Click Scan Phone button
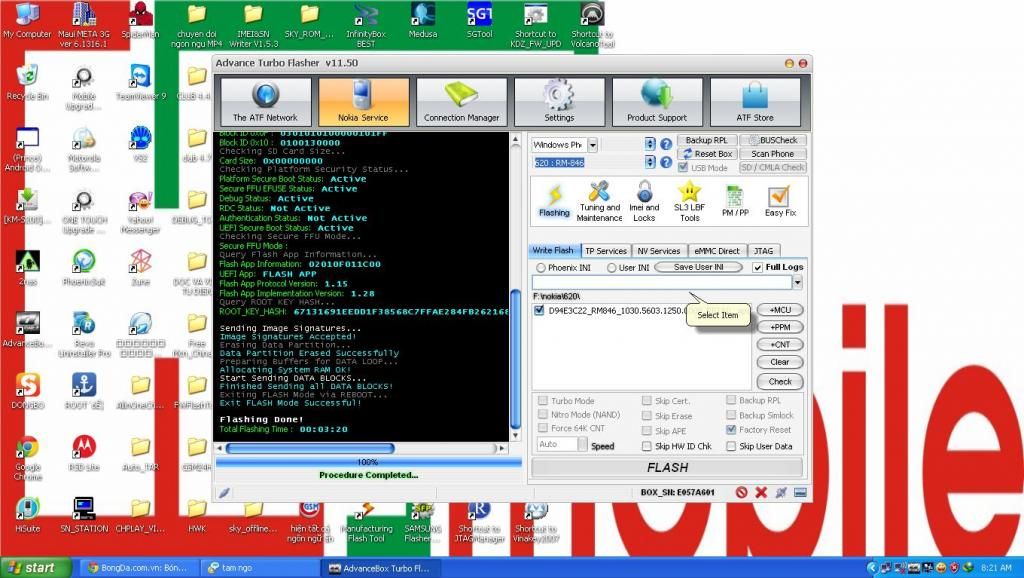 773,153
